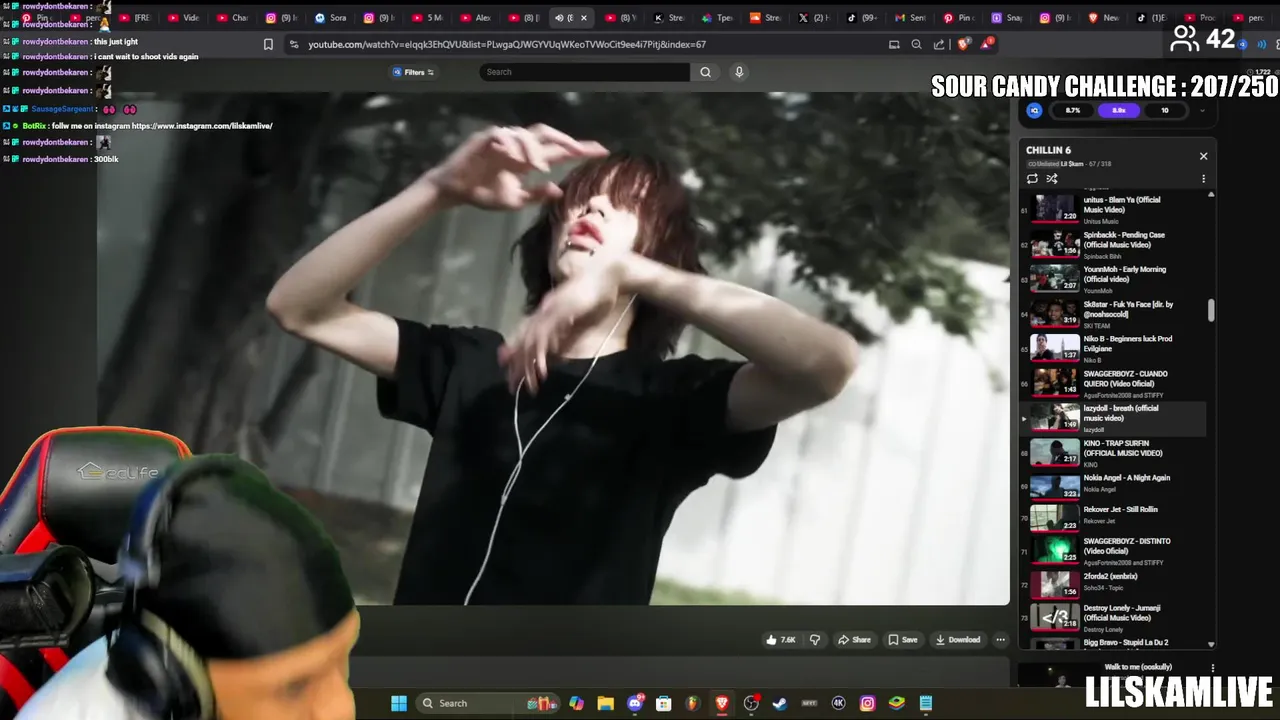1280x720 pixels.
Task: Open the Filters dropdown
Action: pos(414,72)
